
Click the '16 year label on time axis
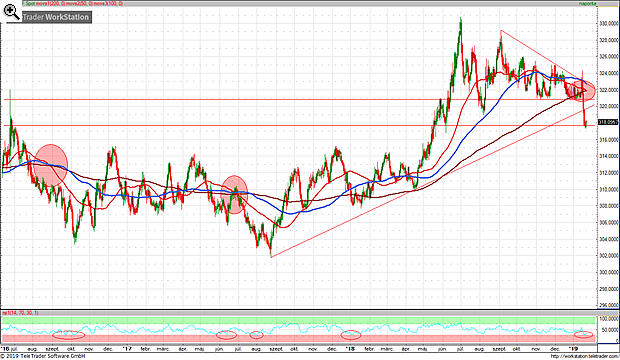(x=5, y=349)
